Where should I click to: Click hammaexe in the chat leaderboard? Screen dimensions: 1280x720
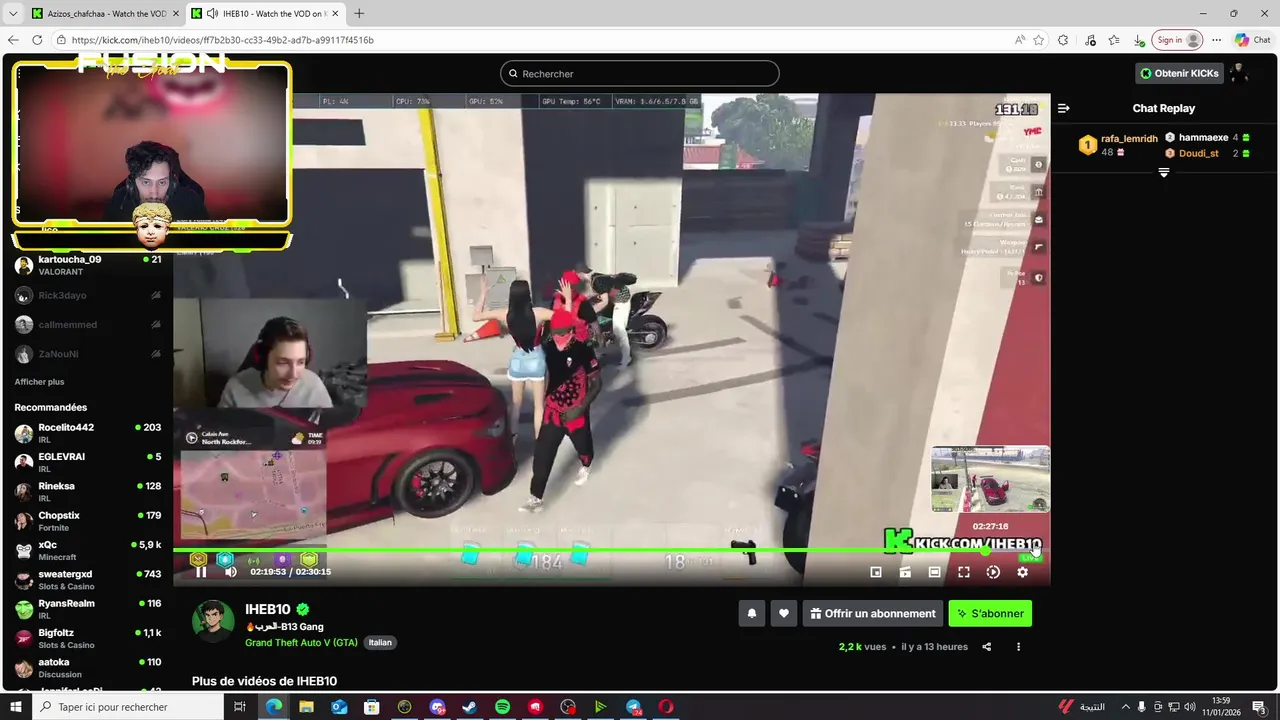[x=1203, y=138]
